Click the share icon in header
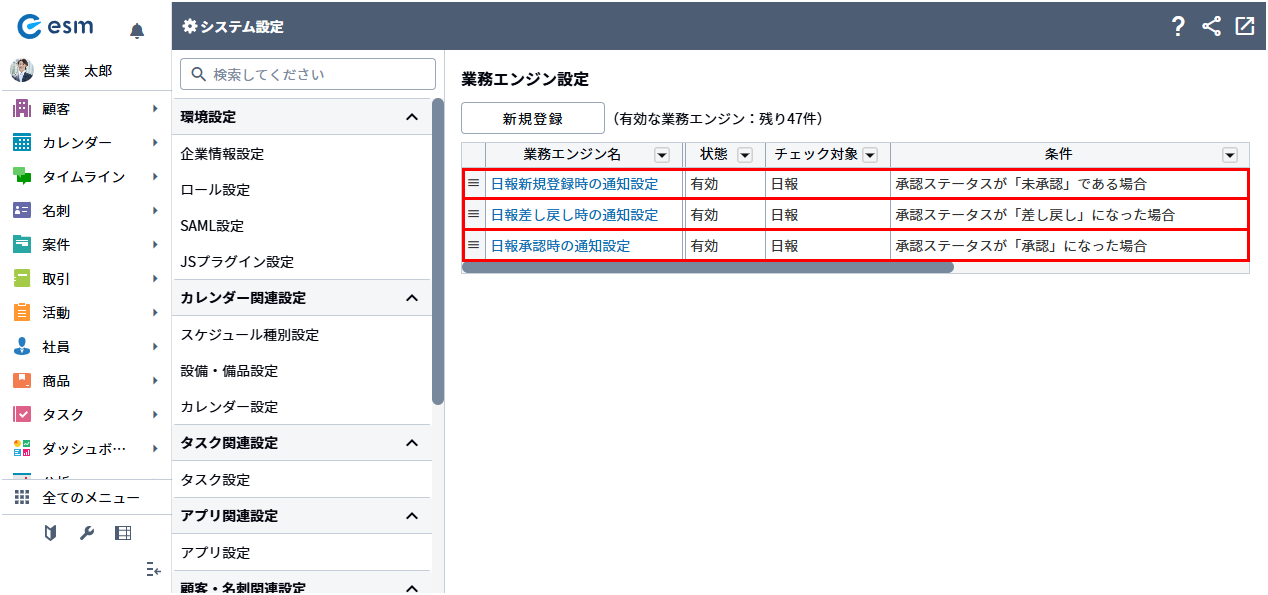This screenshot has height=595, width=1268. pos(1211,27)
